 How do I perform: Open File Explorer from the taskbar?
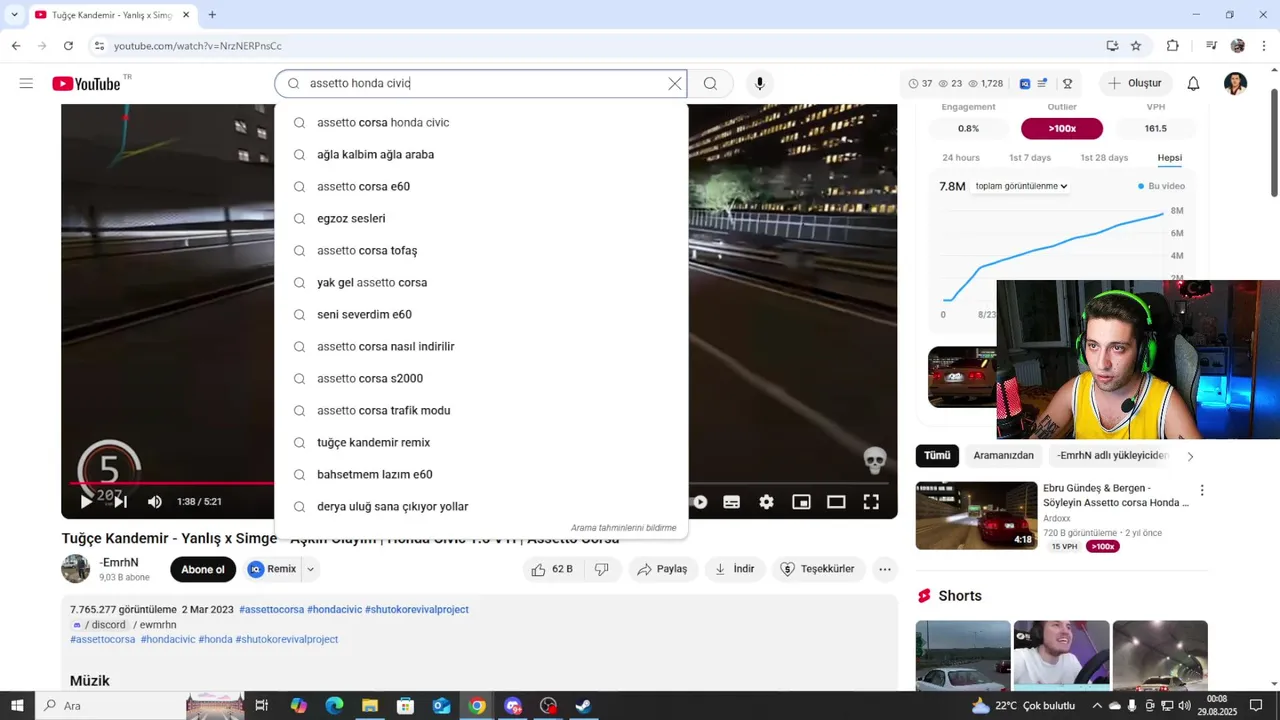pyautogui.click(x=369, y=706)
